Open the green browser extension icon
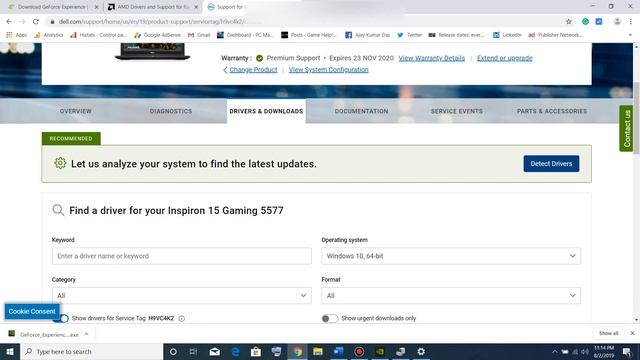 coord(585,22)
